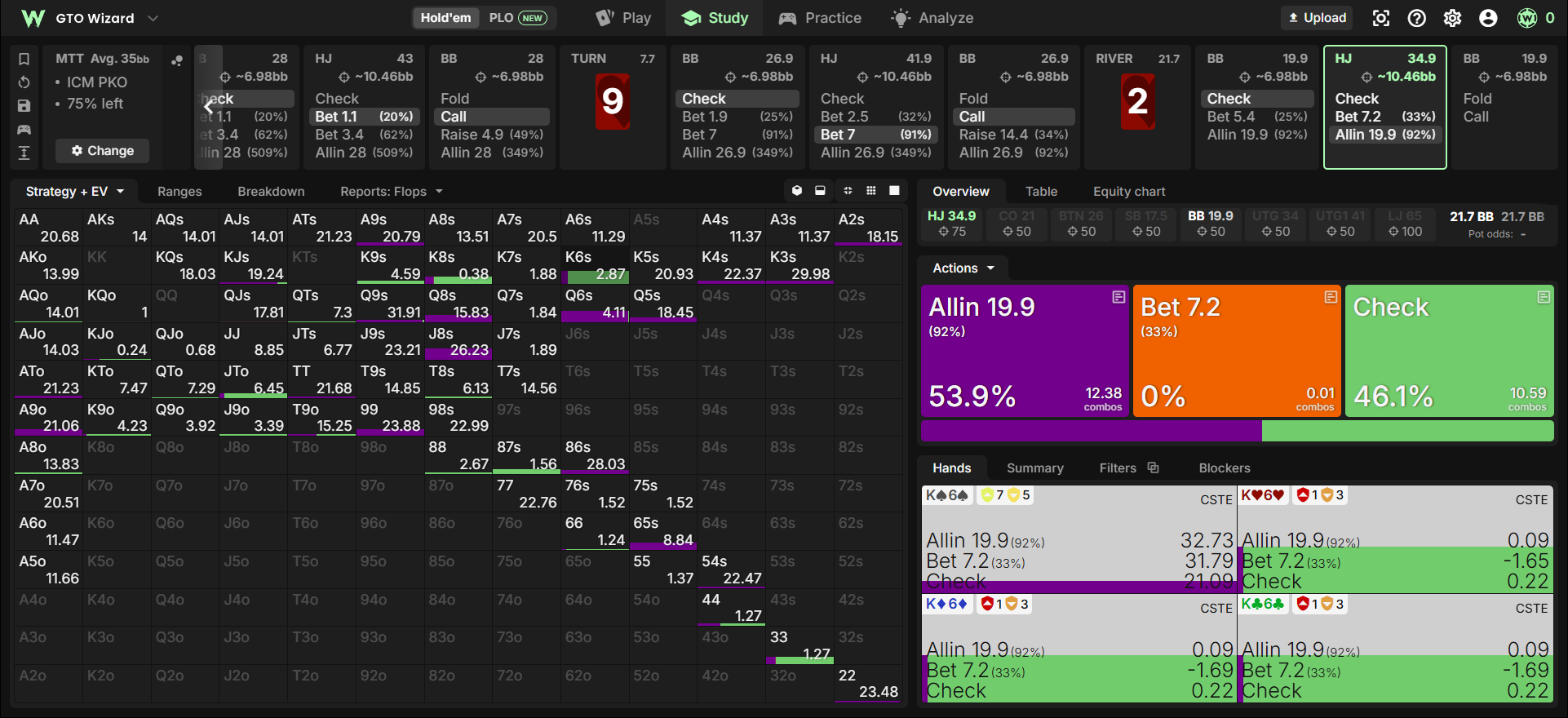This screenshot has height=718, width=1568.
Task: Click the floppy disk save icon
Action: pyautogui.click(x=24, y=106)
